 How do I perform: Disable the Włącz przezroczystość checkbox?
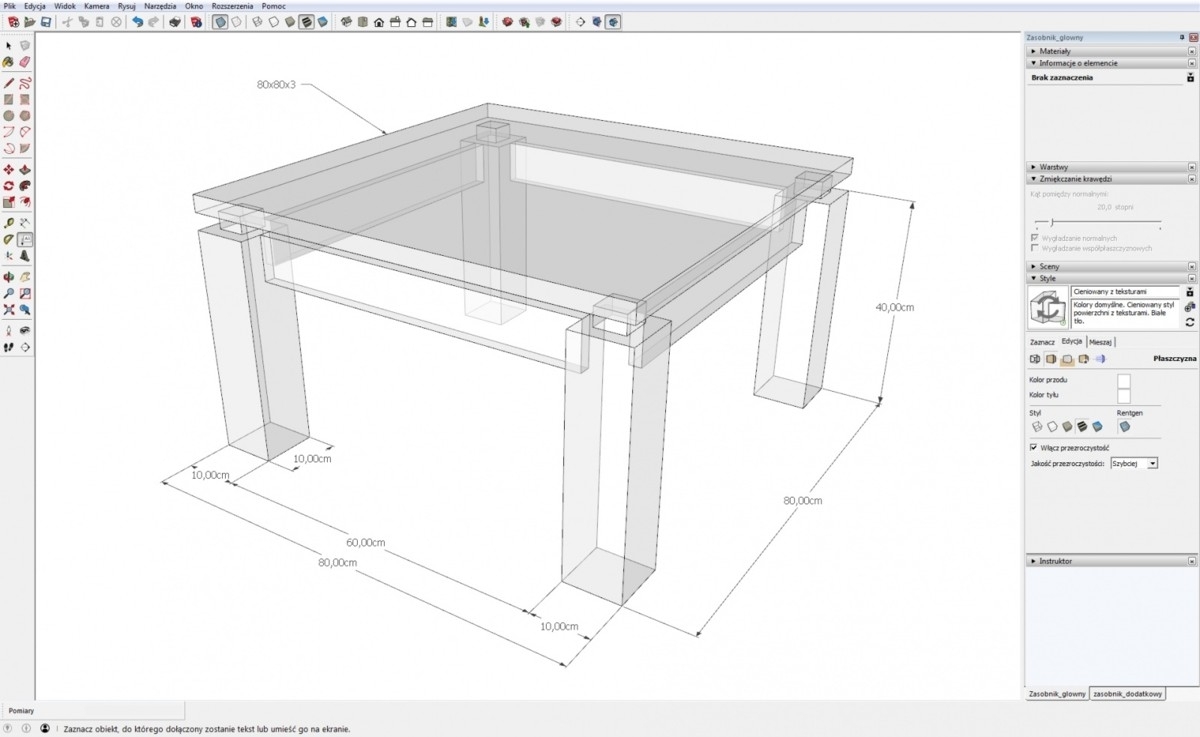tap(1033, 447)
